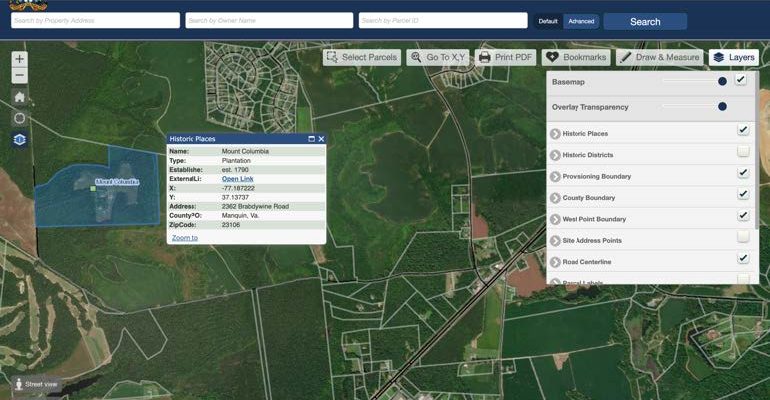This screenshot has height=400, width=770.
Task: Click the Zoom to link
Action: tap(185, 238)
